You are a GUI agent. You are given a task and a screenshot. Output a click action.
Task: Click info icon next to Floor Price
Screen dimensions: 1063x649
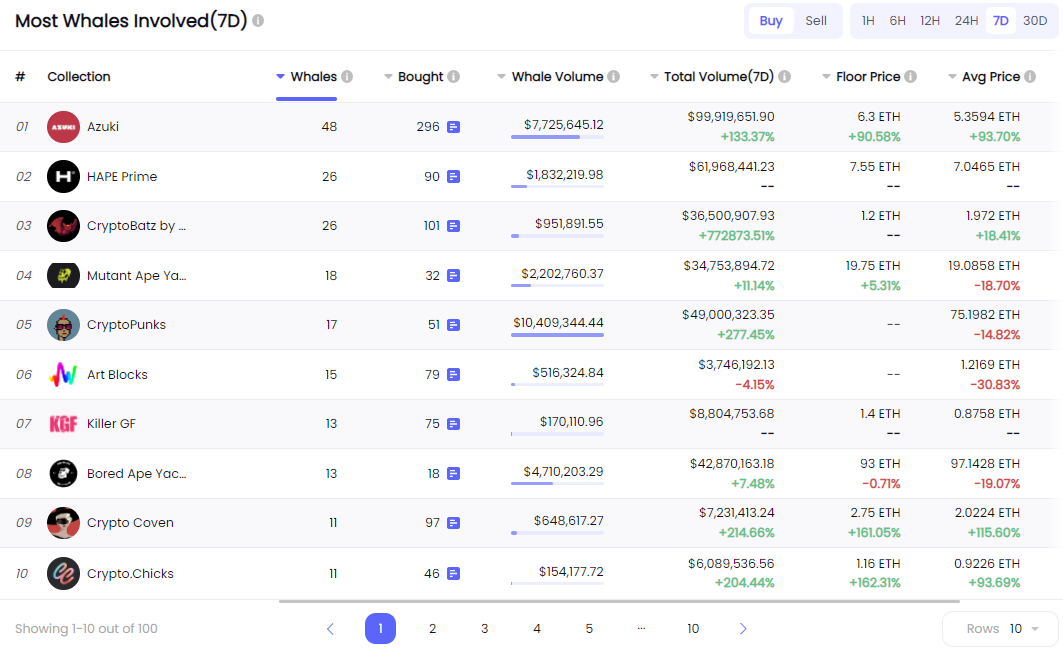(910, 77)
